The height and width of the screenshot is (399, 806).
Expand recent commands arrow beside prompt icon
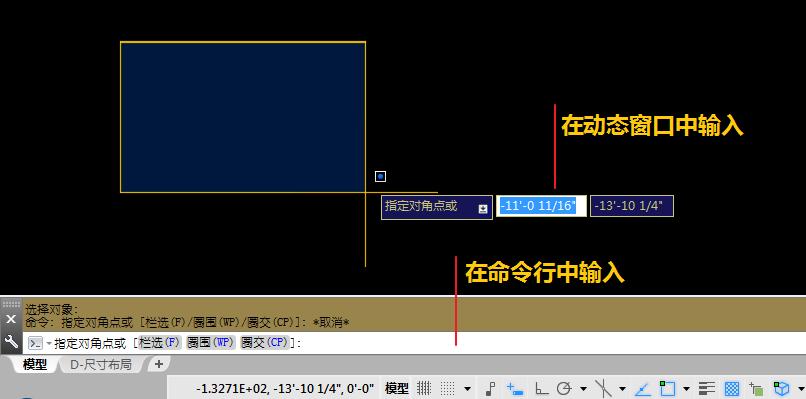pyautogui.click(x=49, y=343)
